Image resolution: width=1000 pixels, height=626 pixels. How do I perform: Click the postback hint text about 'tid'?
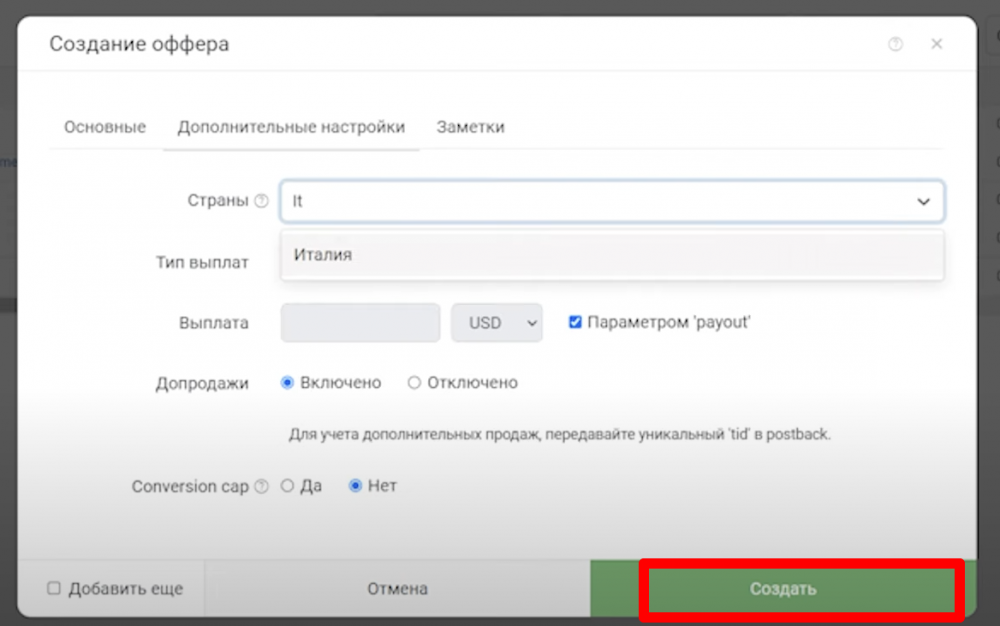[559, 434]
